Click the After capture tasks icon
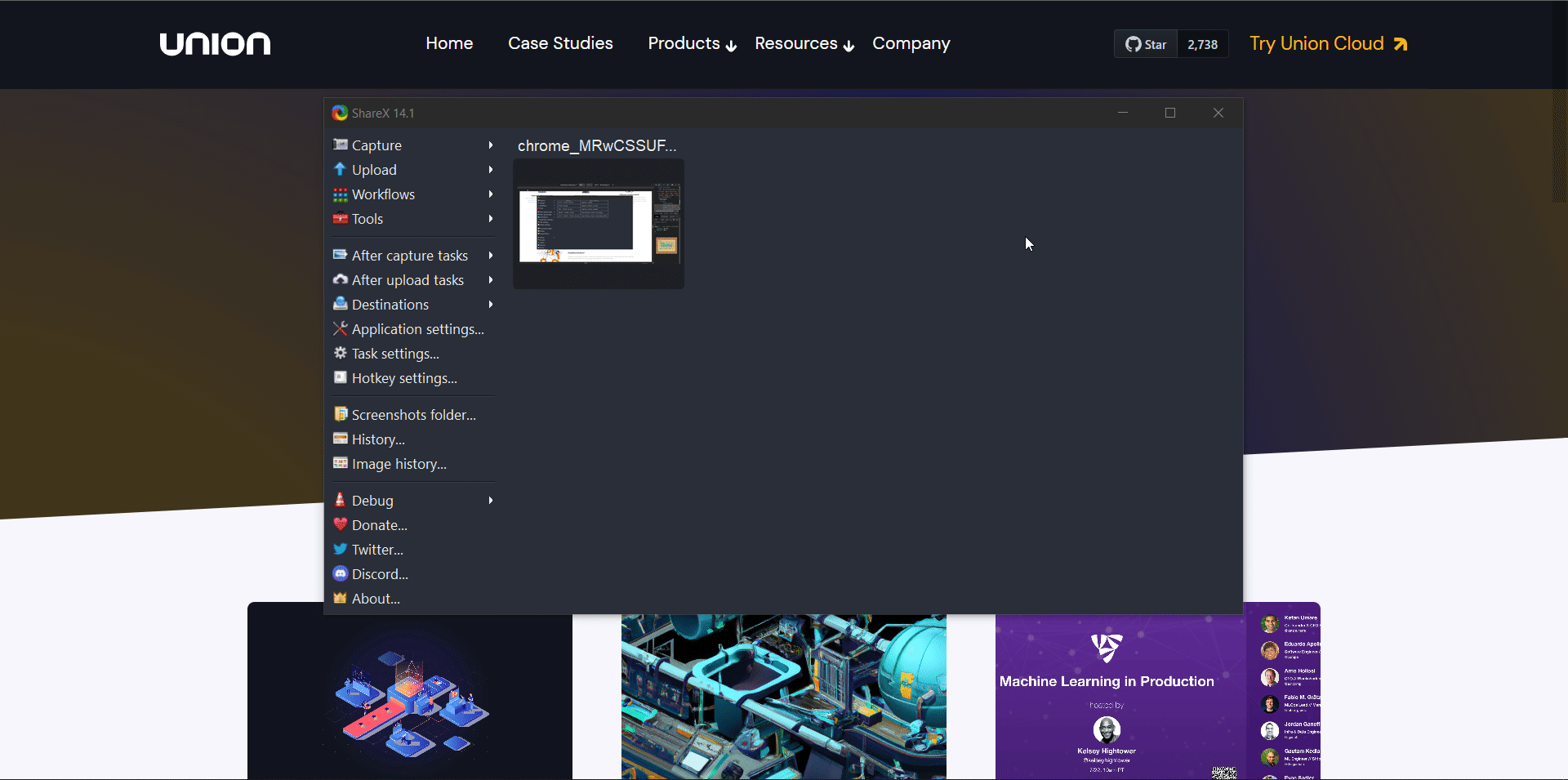The width and height of the screenshot is (1568, 780). coord(341,255)
